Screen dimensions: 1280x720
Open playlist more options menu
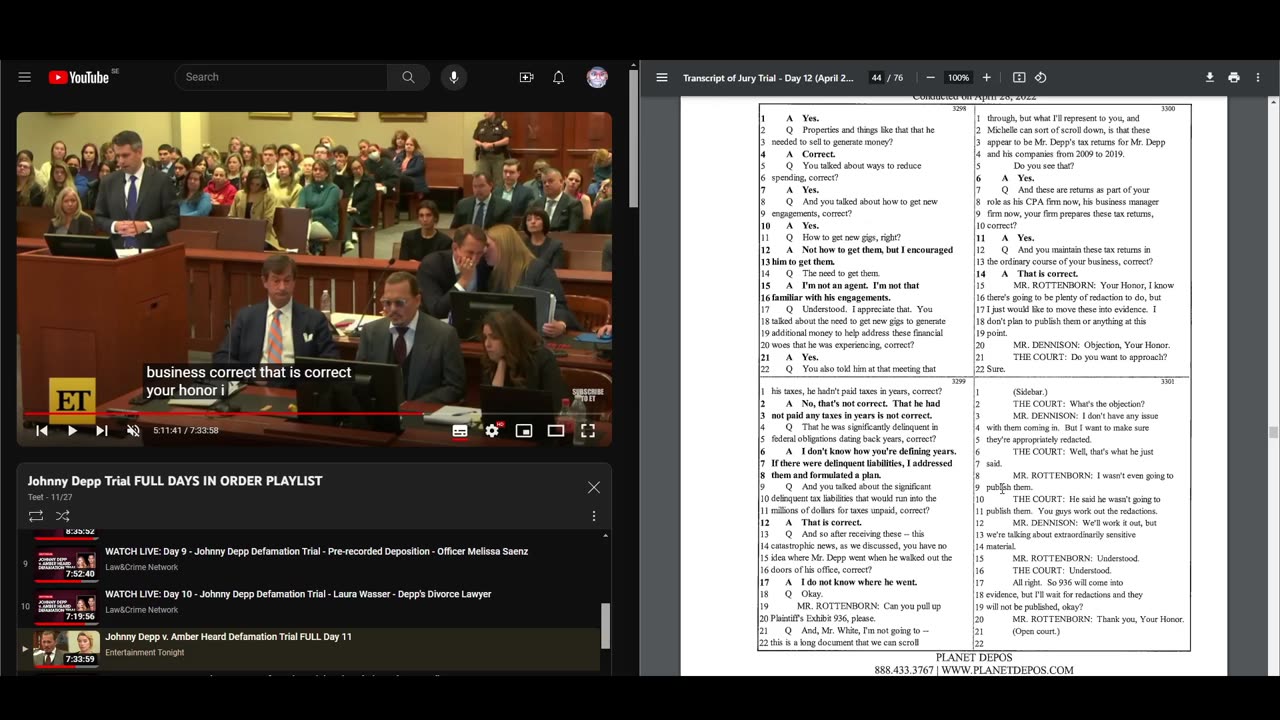594,516
